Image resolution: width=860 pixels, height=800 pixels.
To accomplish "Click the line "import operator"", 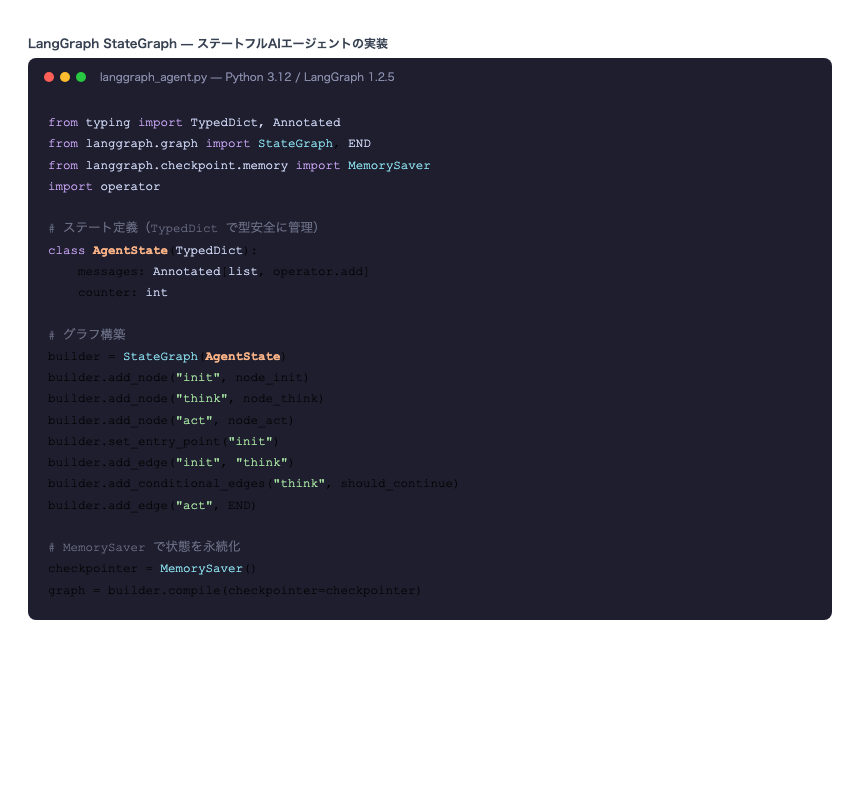I will tap(104, 186).
